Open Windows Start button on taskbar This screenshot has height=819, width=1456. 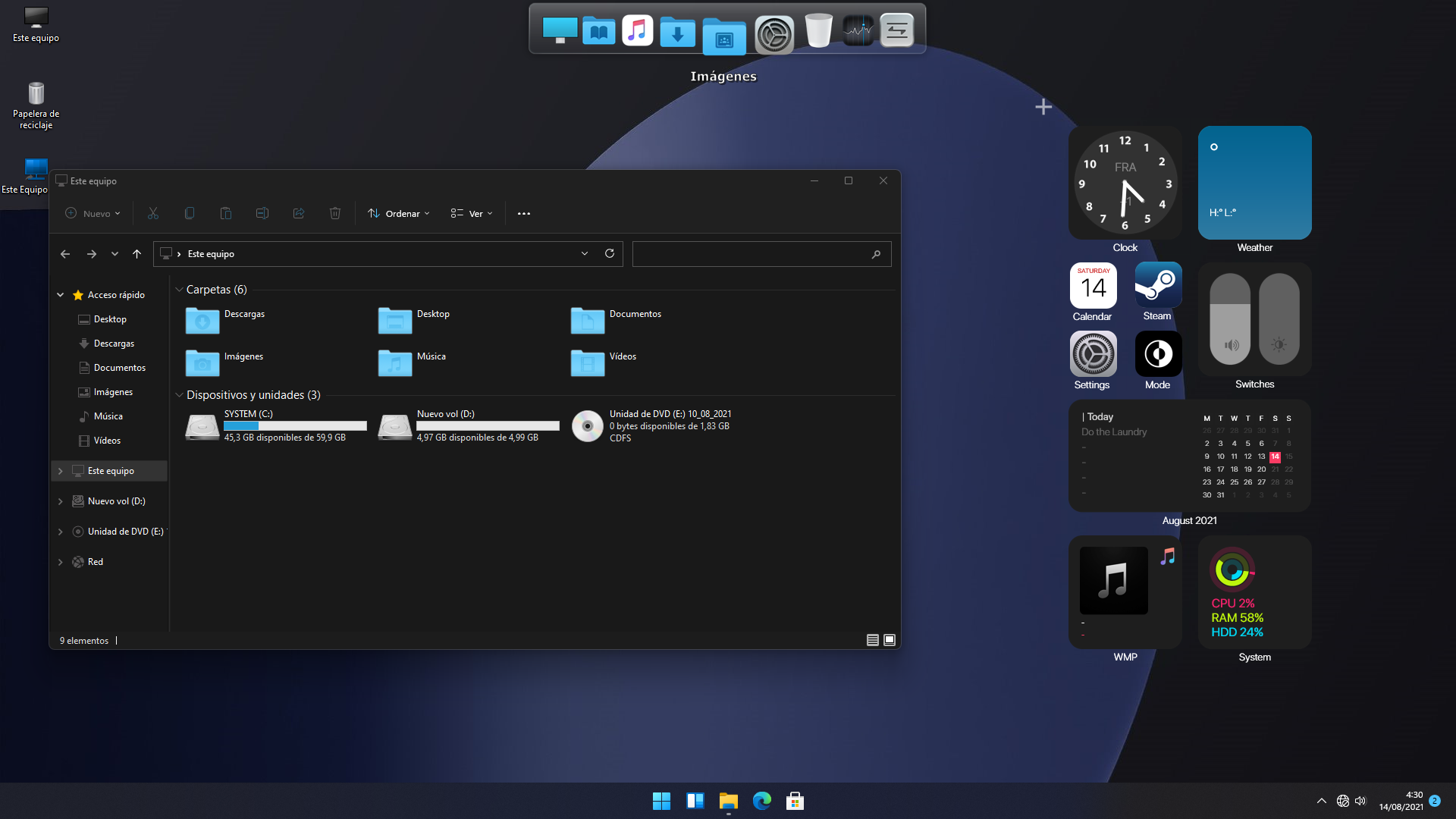tap(661, 801)
